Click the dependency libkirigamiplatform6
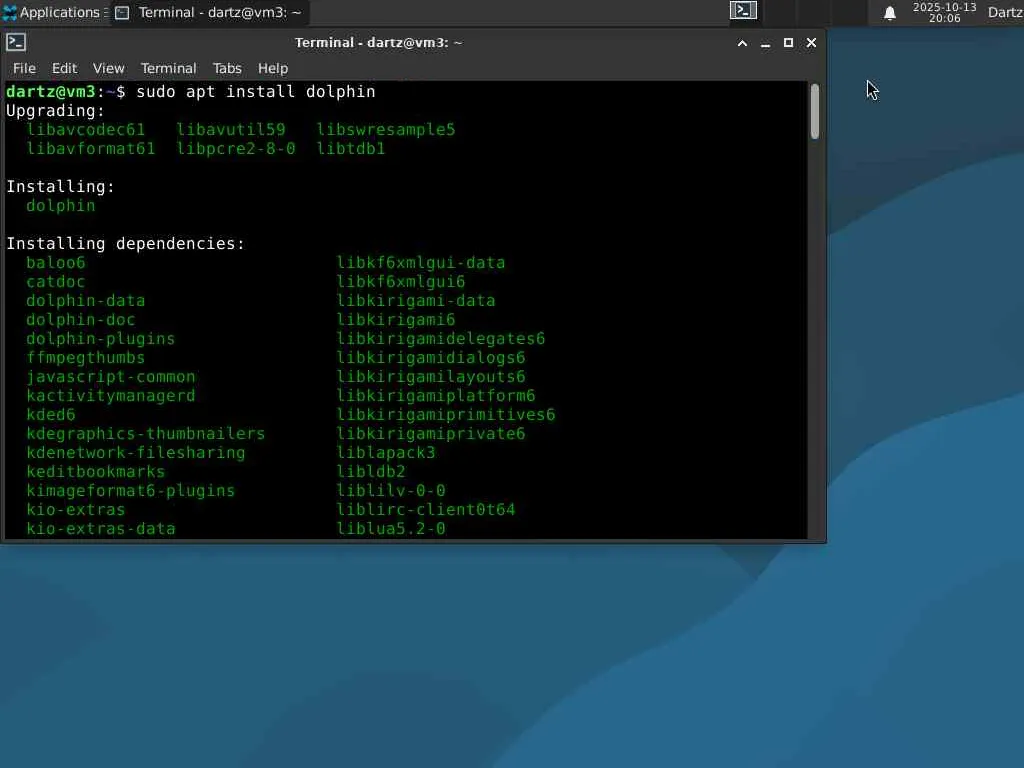The width and height of the screenshot is (1024, 768). [x=436, y=395]
